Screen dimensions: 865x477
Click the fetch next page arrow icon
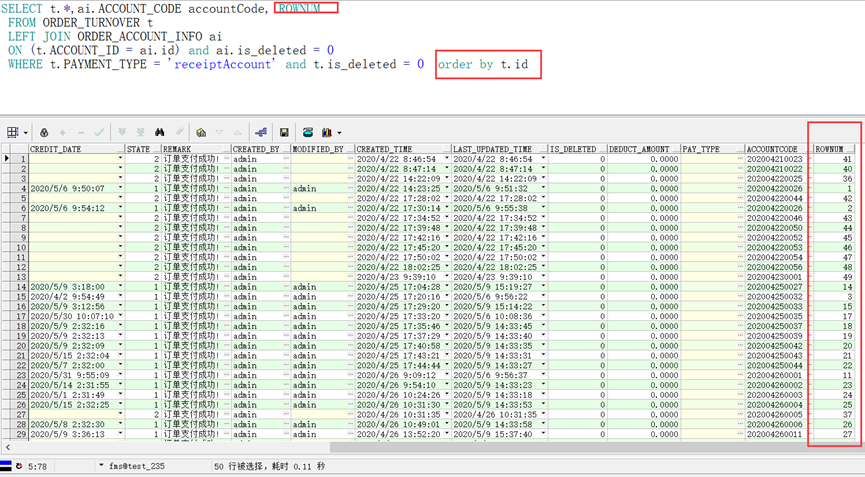click(x=122, y=132)
